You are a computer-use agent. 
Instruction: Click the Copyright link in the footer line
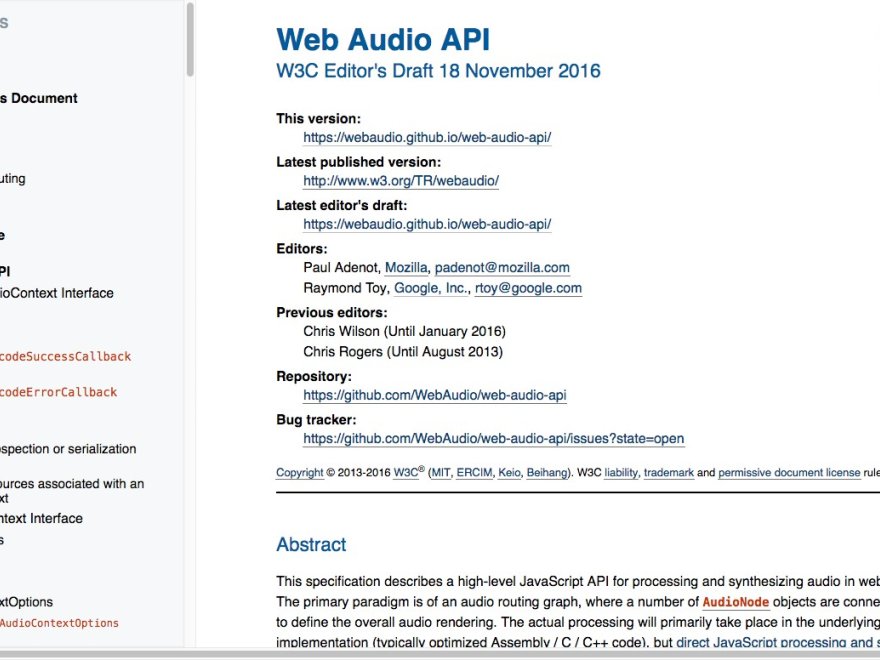[299, 473]
